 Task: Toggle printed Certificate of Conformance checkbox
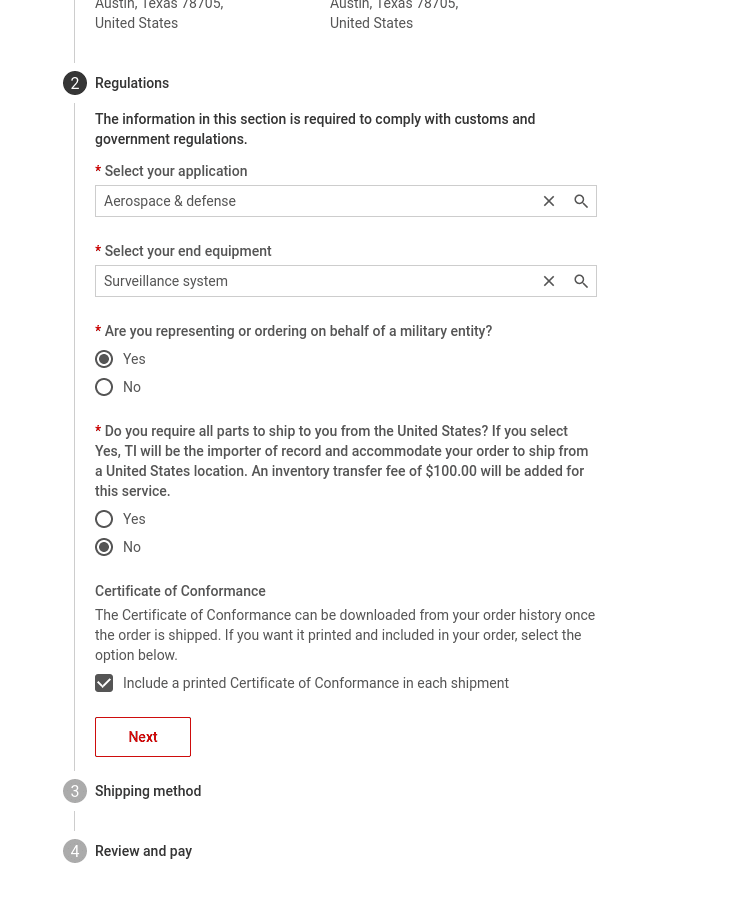(x=104, y=683)
